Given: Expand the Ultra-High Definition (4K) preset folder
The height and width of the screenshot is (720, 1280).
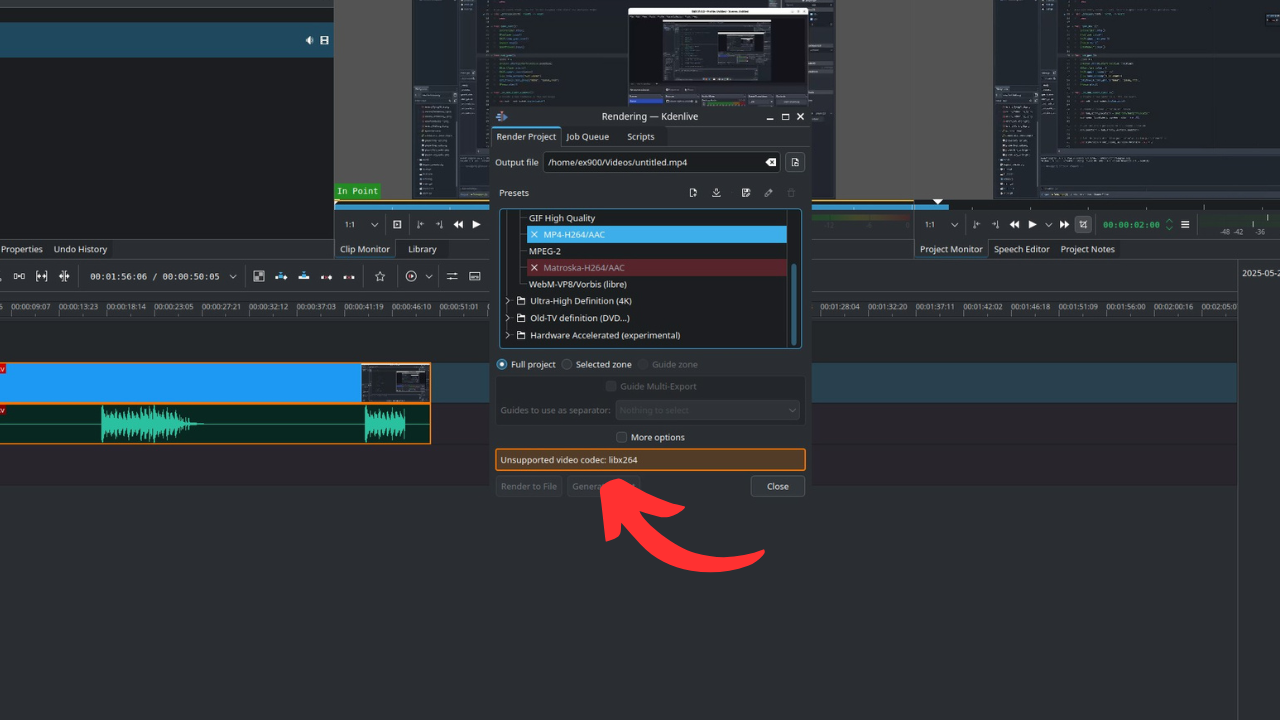Looking at the screenshot, I should 508,301.
